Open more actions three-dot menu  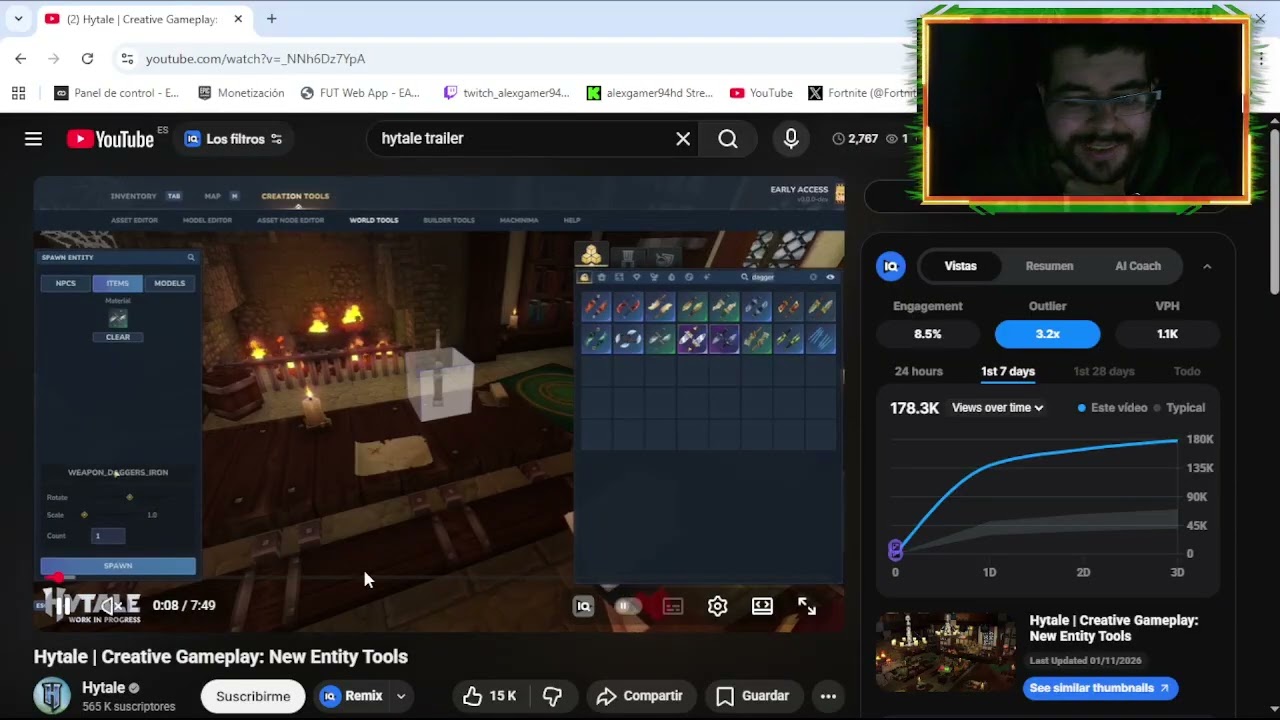828,696
